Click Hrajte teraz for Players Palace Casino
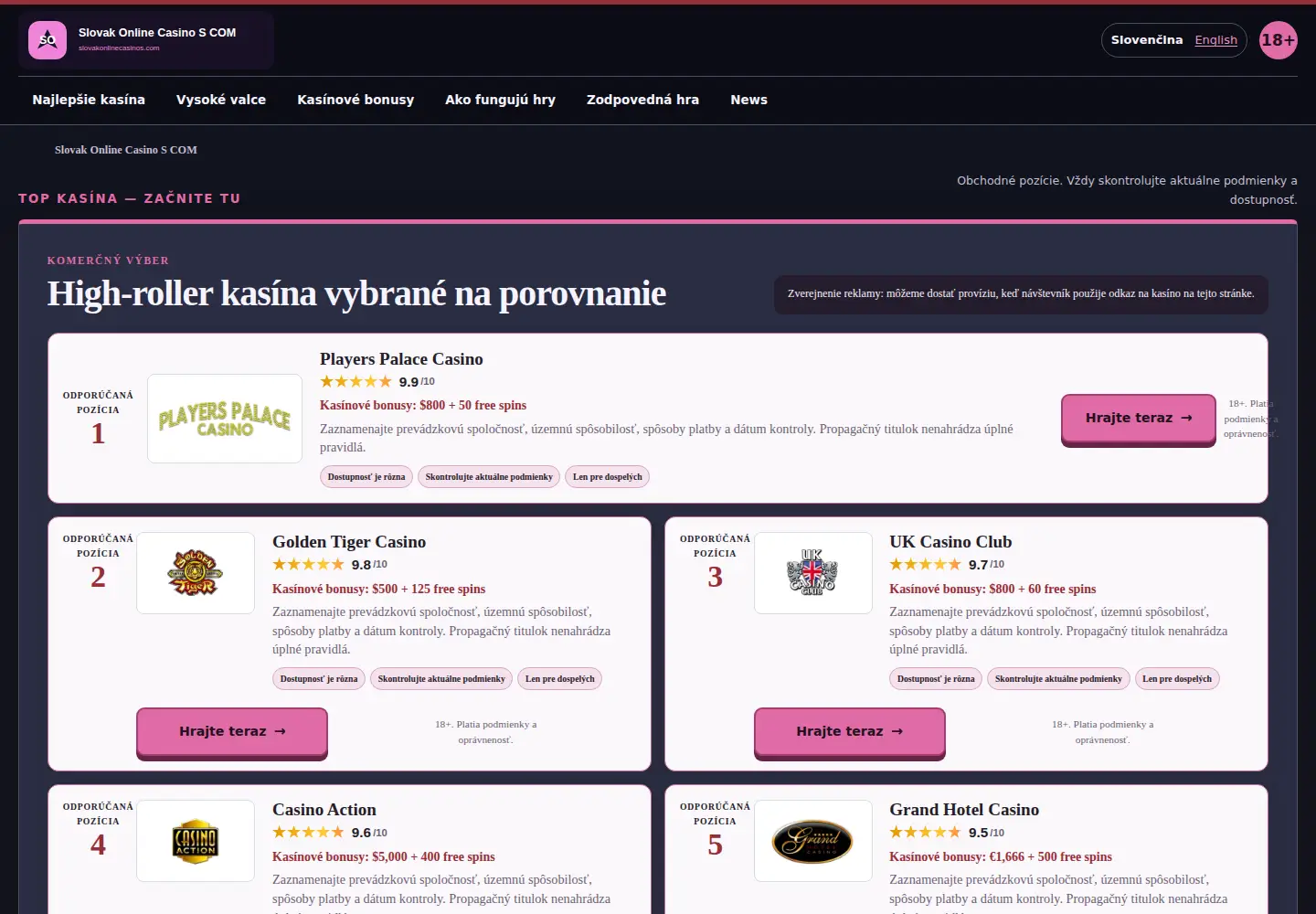Image resolution: width=1316 pixels, height=914 pixels. click(x=1139, y=419)
